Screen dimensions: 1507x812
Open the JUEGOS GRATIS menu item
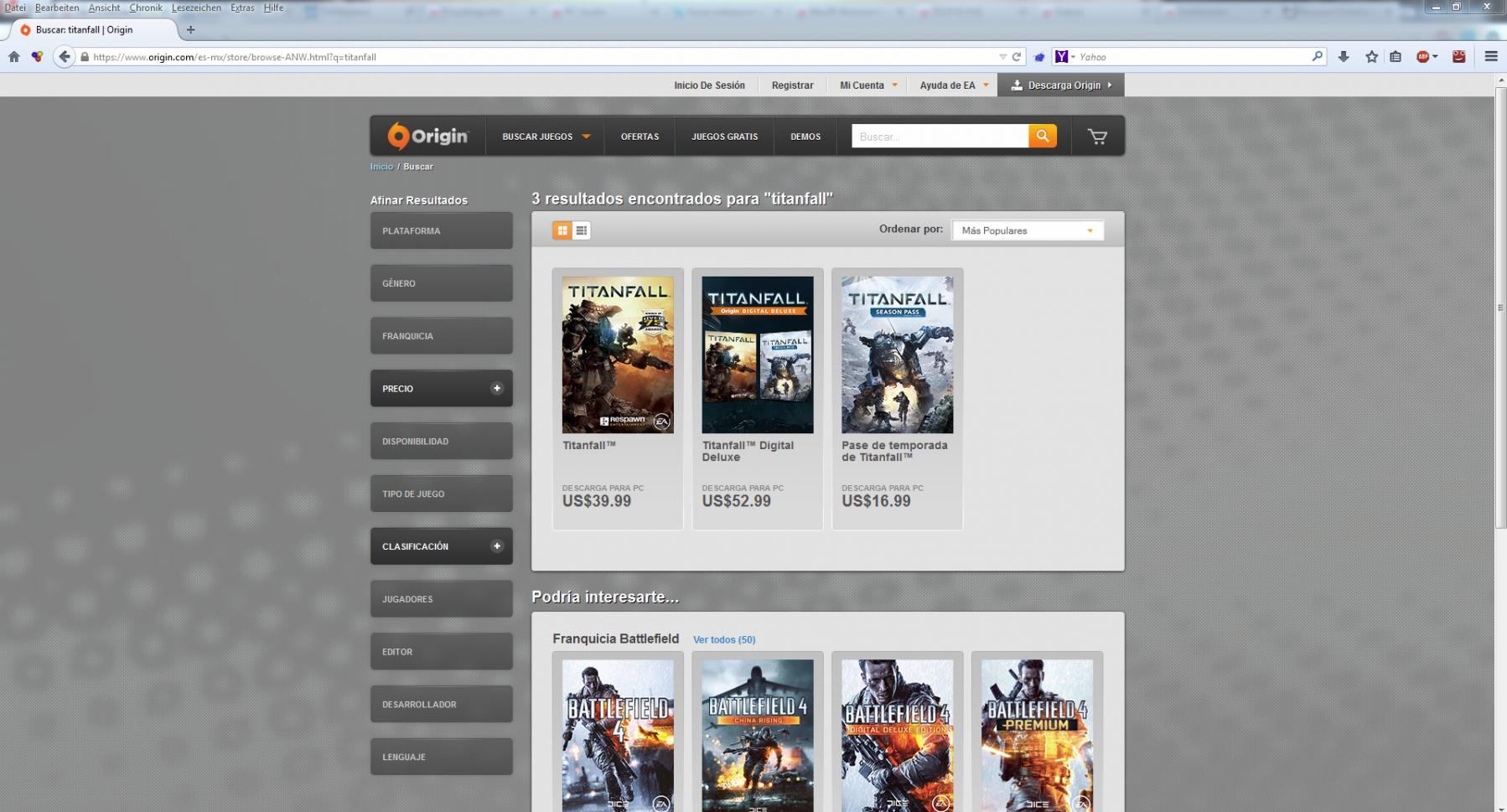point(724,137)
